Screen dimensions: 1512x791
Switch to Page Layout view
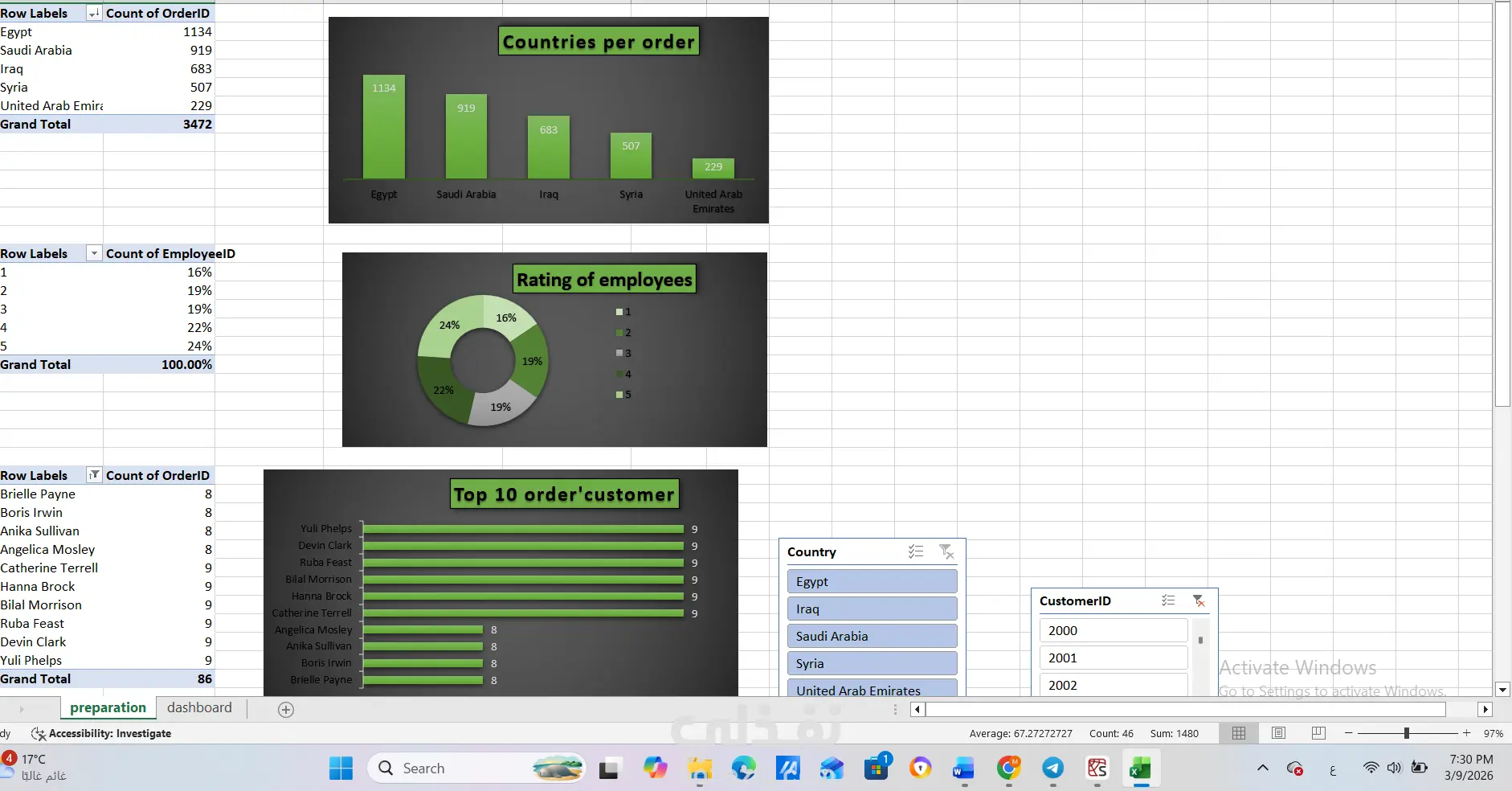pos(1279,733)
